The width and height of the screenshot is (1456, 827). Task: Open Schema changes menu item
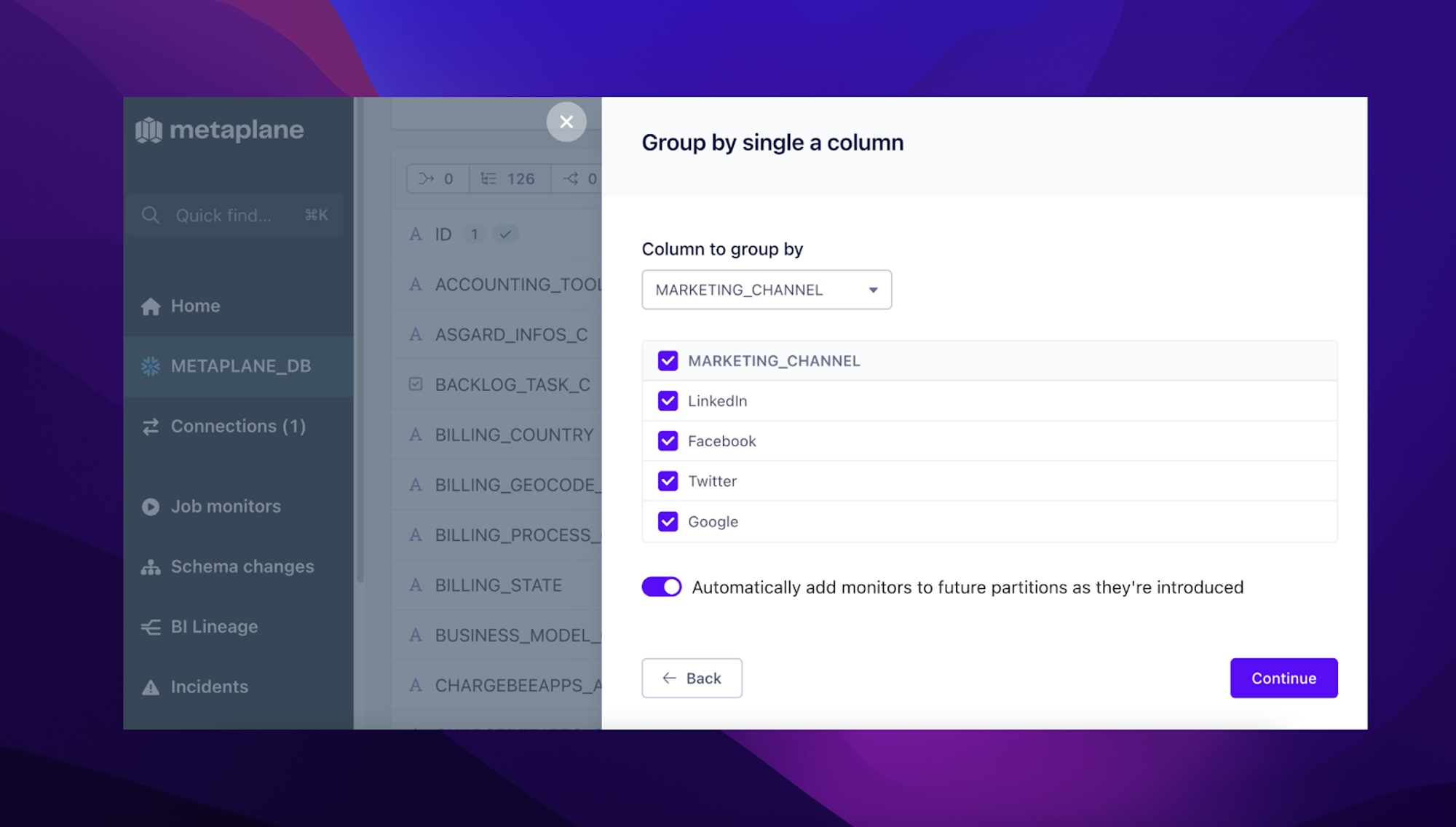[x=242, y=567]
